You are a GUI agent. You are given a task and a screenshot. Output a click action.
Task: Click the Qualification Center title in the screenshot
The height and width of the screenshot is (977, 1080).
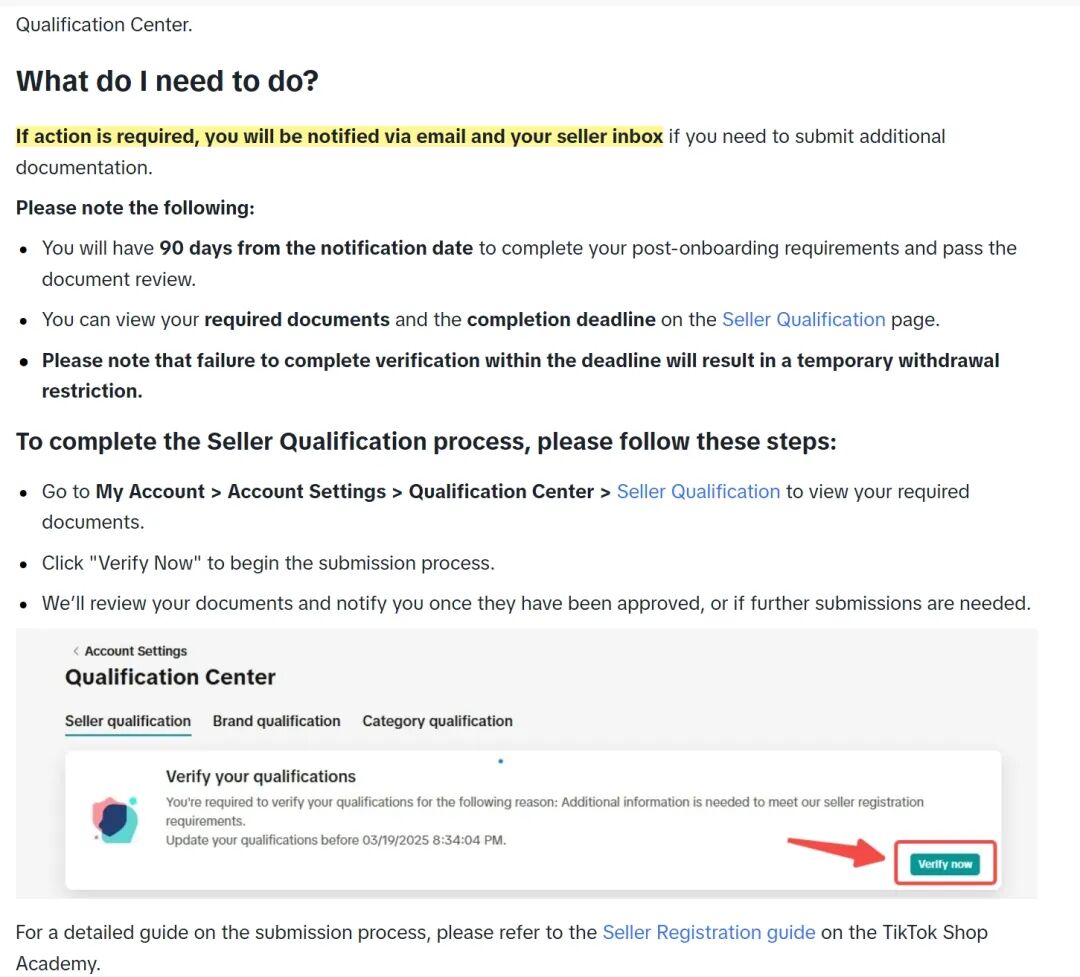(170, 677)
